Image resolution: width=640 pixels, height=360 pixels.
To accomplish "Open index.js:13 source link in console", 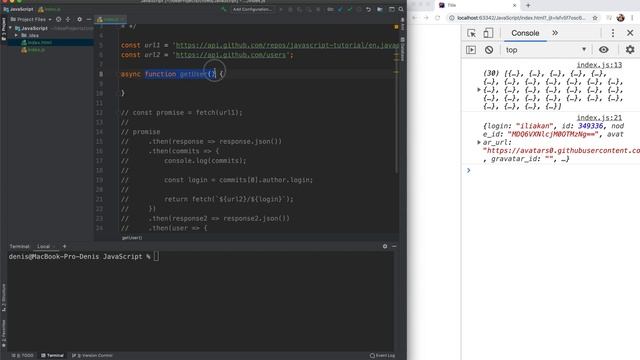I will pos(599,65).
